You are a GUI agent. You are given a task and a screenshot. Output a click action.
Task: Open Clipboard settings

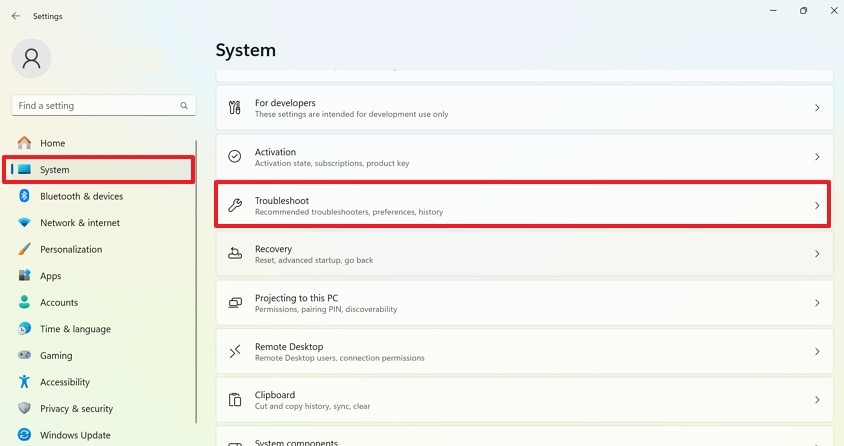coord(524,400)
